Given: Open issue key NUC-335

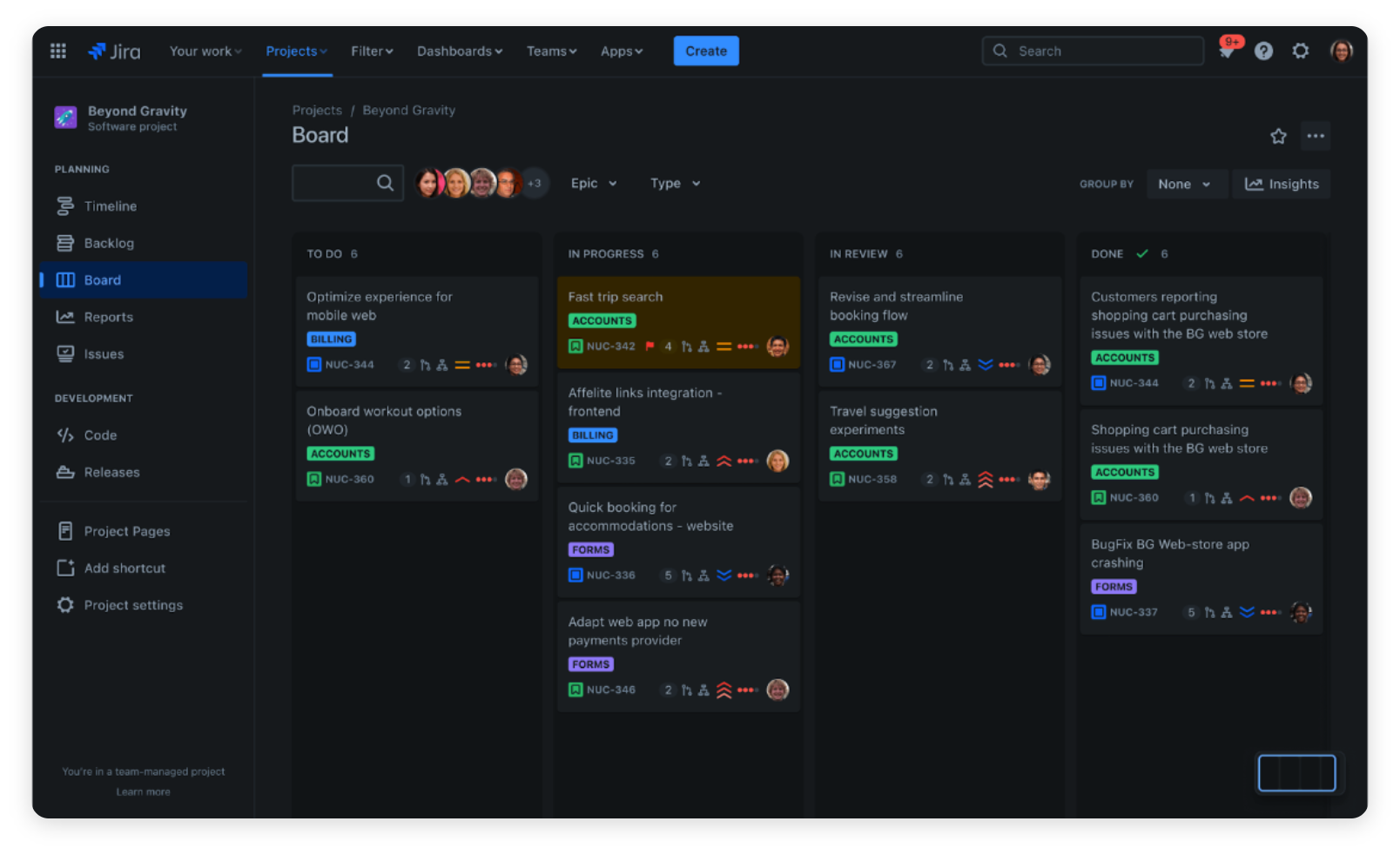Looking at the screenshot, I should coord(610,461).
